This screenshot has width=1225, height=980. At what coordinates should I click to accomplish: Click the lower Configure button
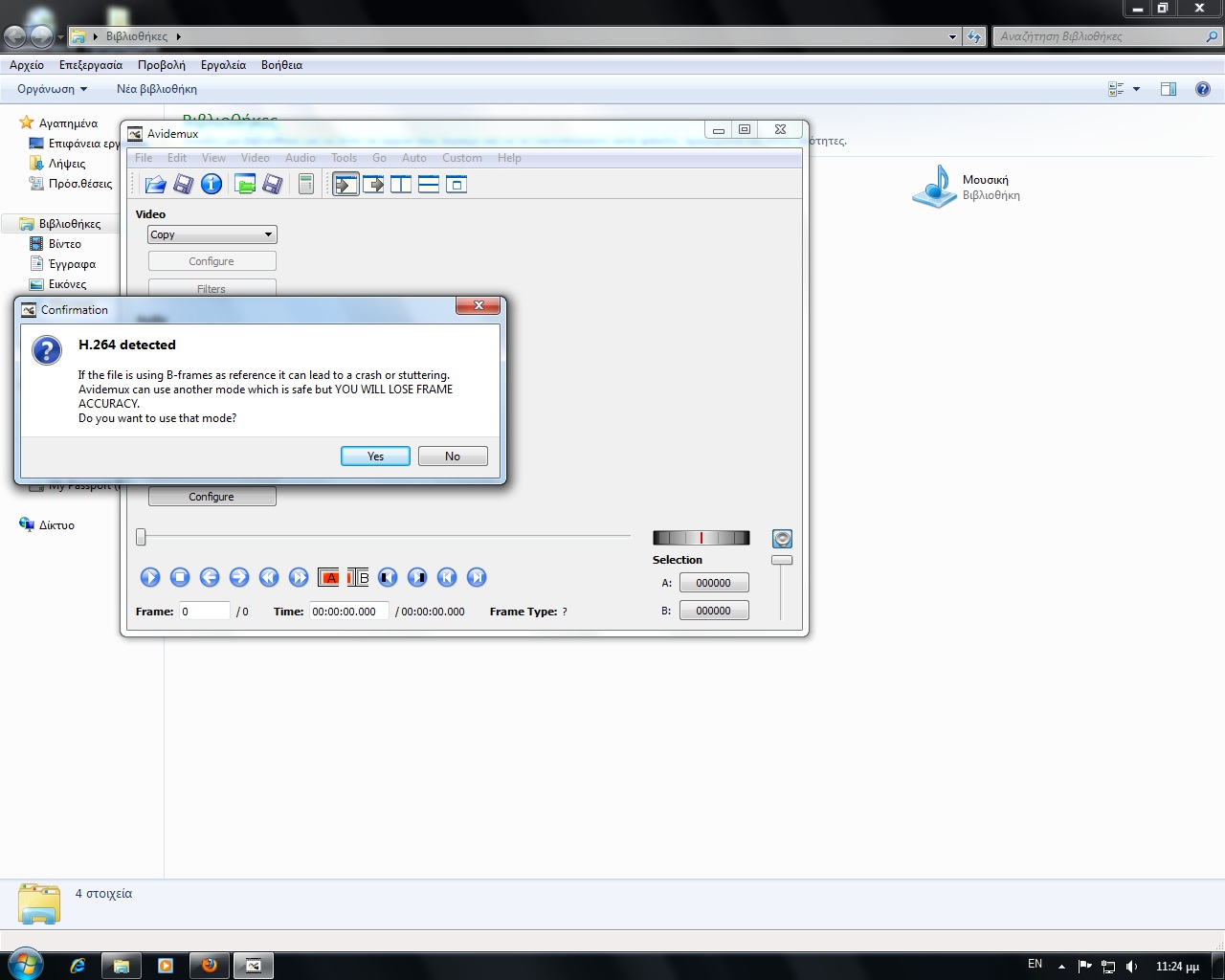point(212,497)
